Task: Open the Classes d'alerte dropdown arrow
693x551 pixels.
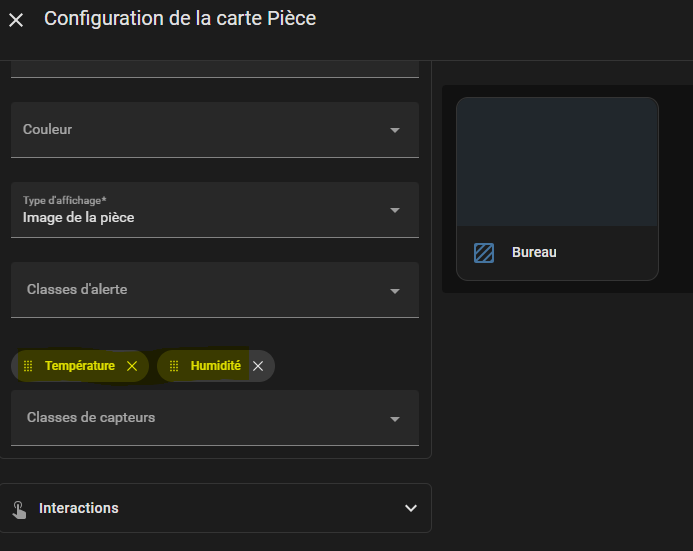Action: (395, 290)
